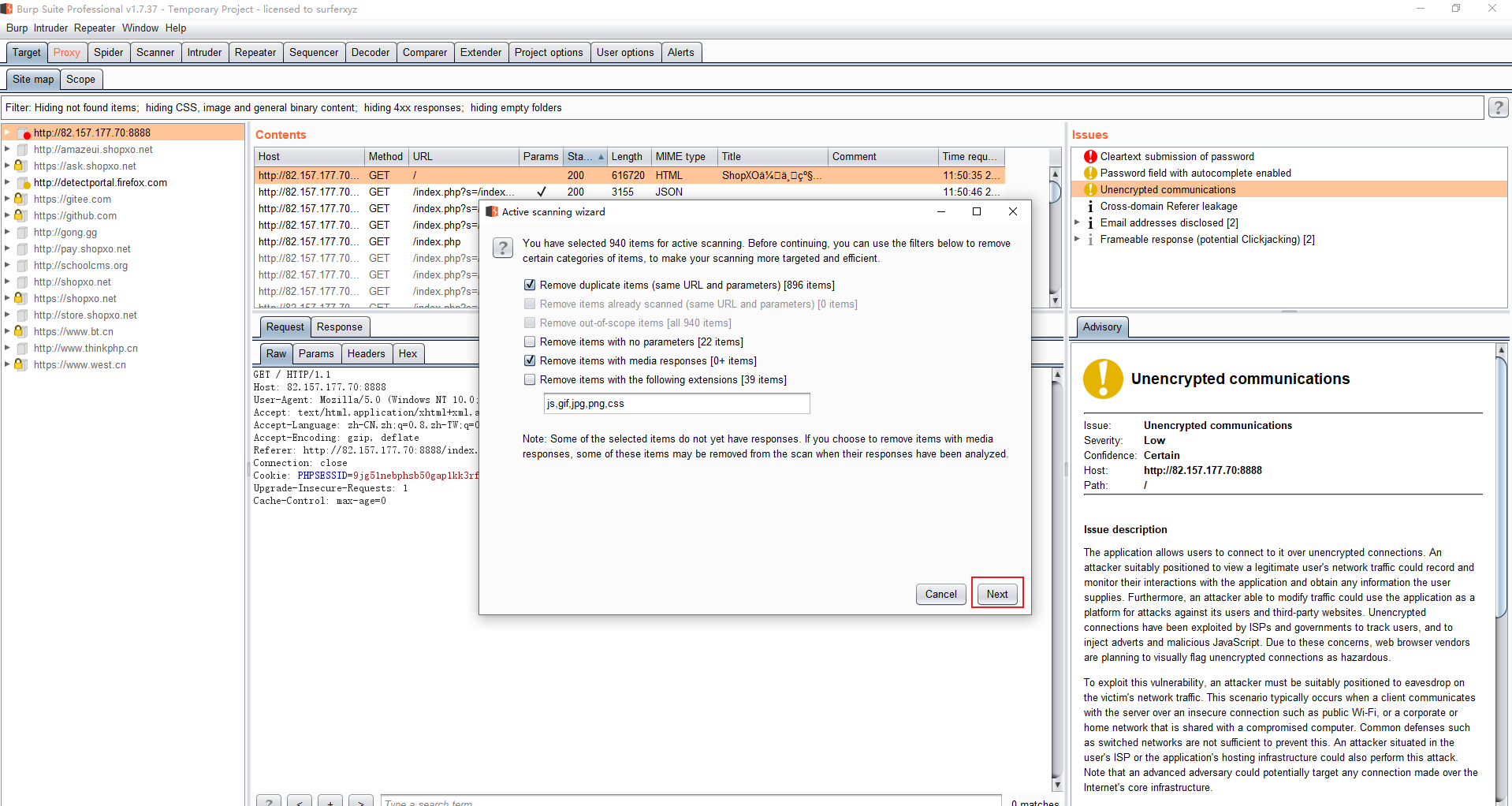Click the wizard help question mark icon

(503, 248)
